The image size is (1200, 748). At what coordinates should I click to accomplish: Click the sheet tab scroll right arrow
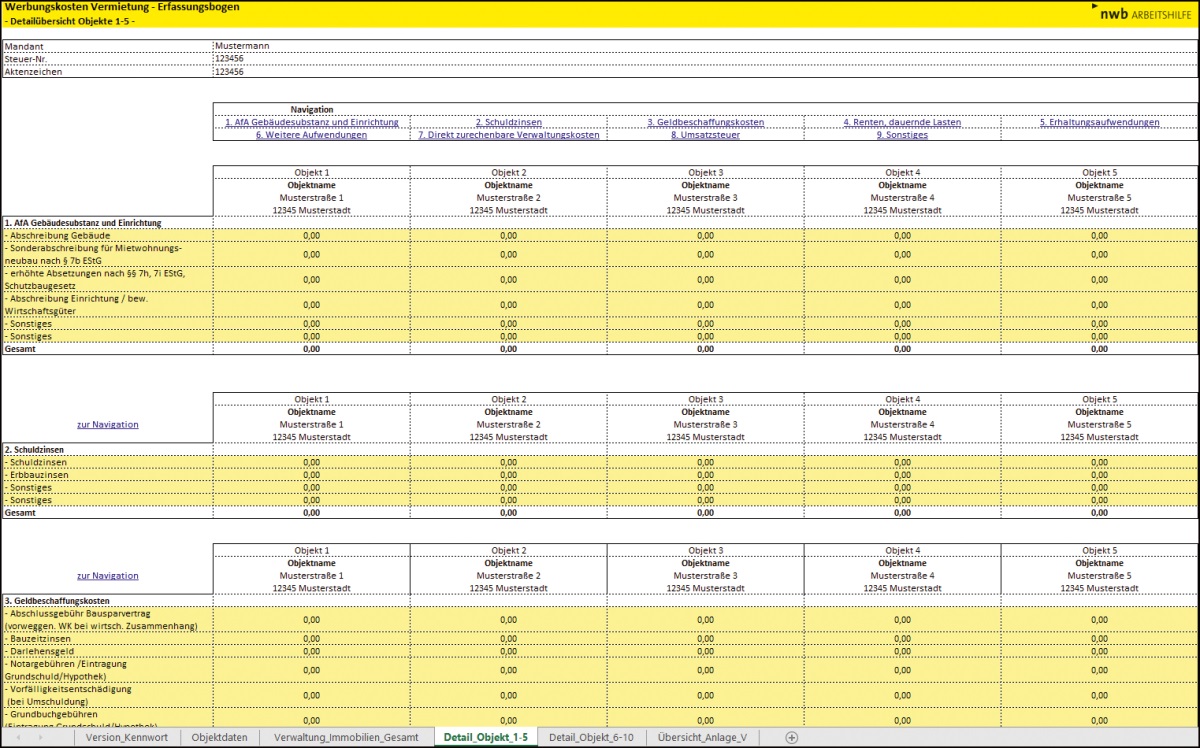coord(40,737)
